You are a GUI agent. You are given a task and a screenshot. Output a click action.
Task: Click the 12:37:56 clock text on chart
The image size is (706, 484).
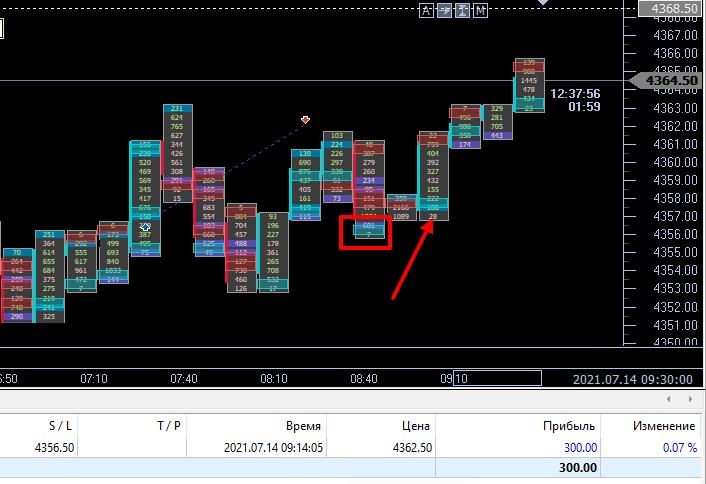[575, 94]
